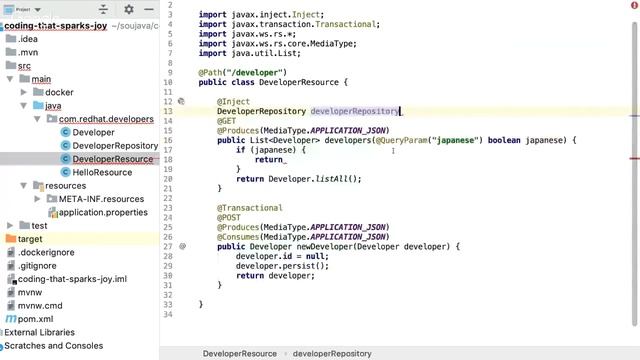Open Project panel settings gear

(129, 9)
